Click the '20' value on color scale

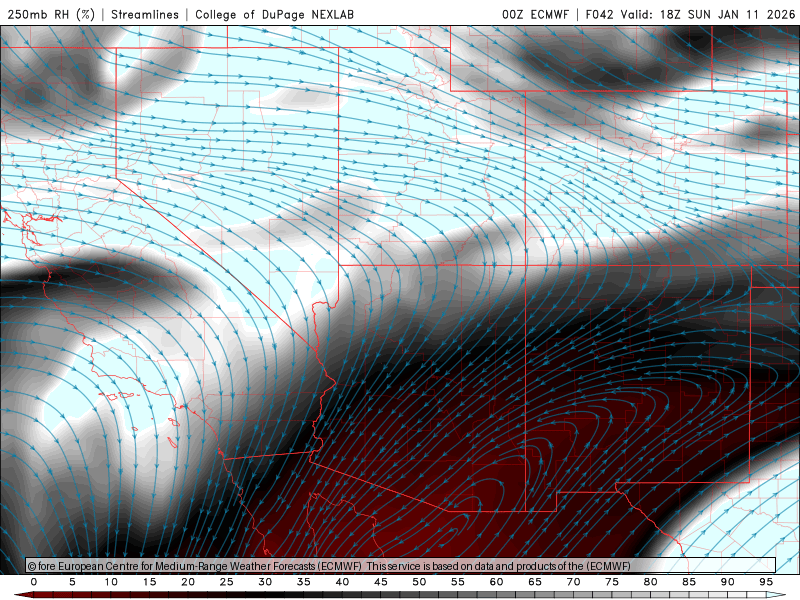[188, 582]
